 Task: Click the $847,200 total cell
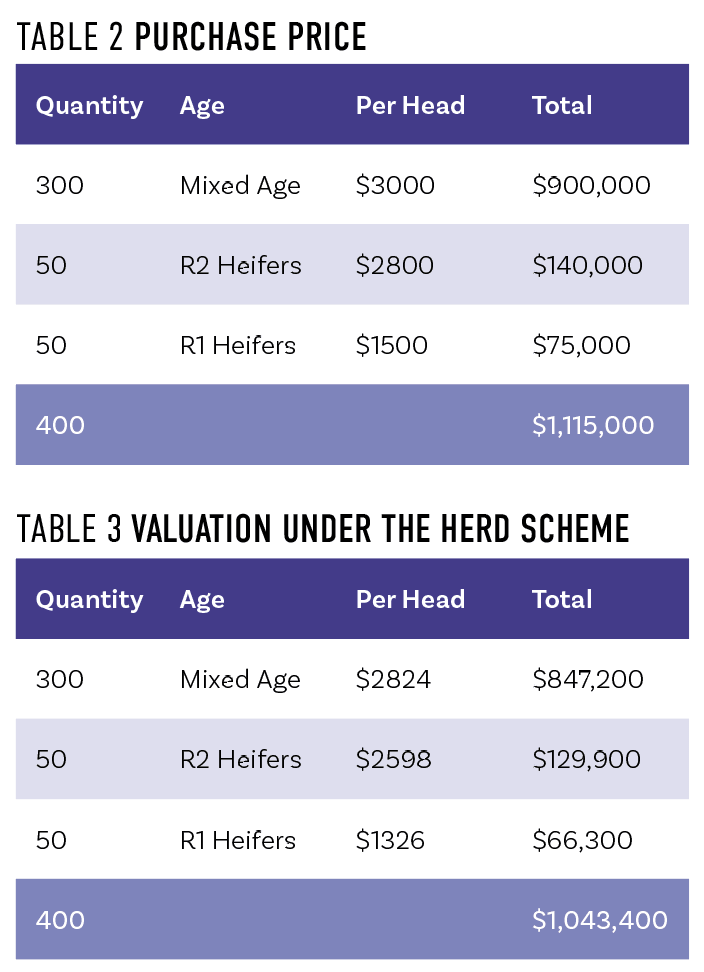[x=588, y=679]
